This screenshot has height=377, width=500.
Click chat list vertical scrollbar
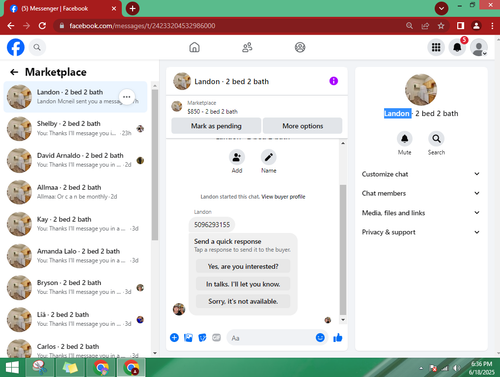[x=155, y=165]
